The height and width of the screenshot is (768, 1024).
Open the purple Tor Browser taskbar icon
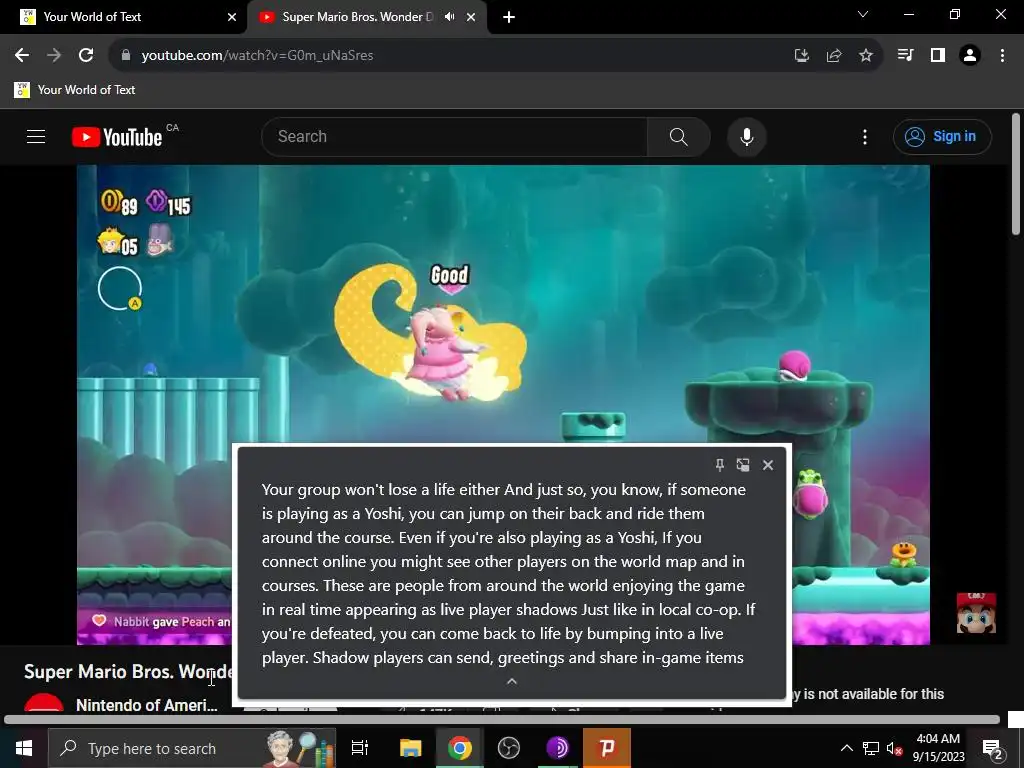click(x=558, y=748)
